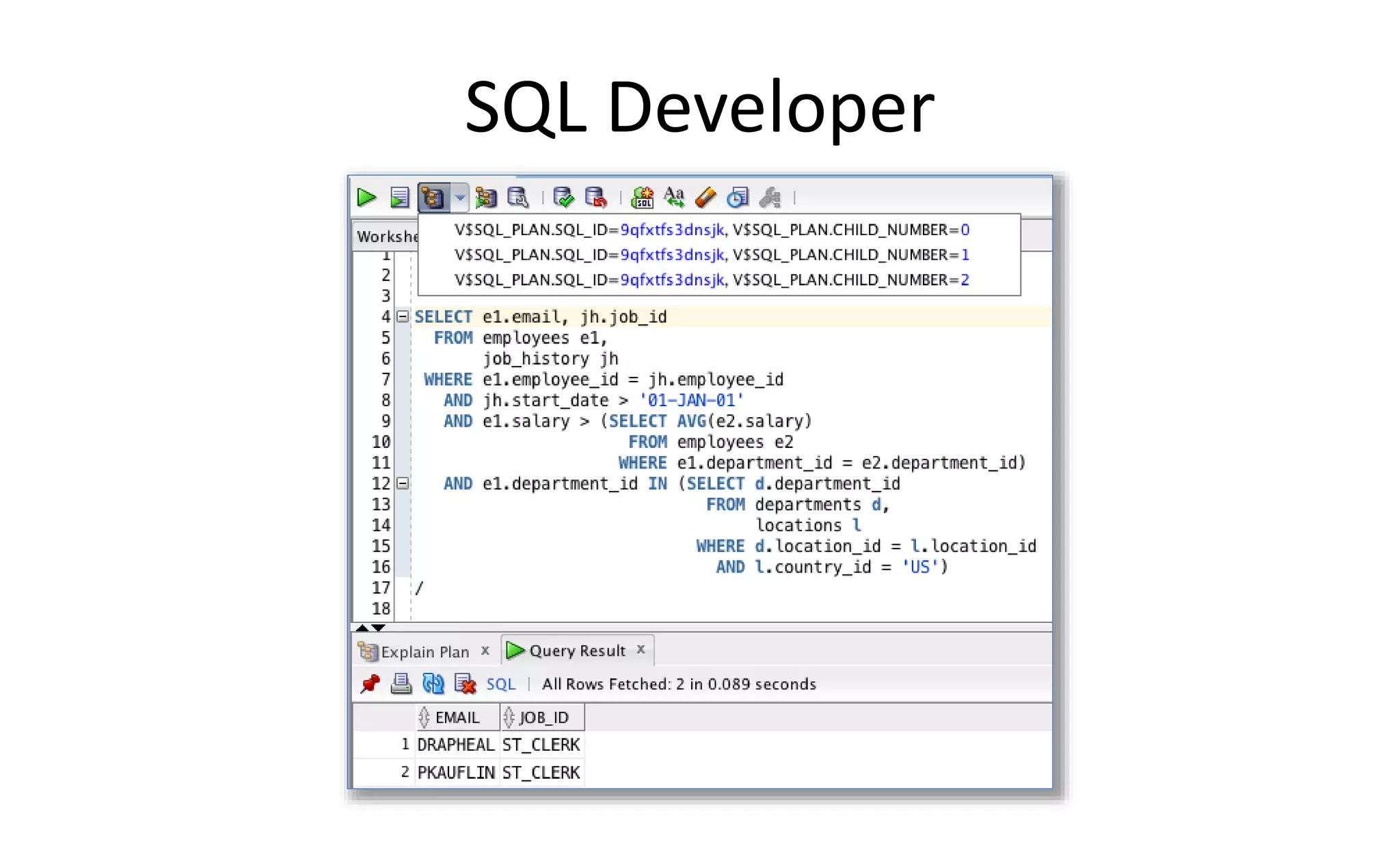Click the Clear eraser icon
The width and height of the screenshot is (1400, 850).
point(705,198)
